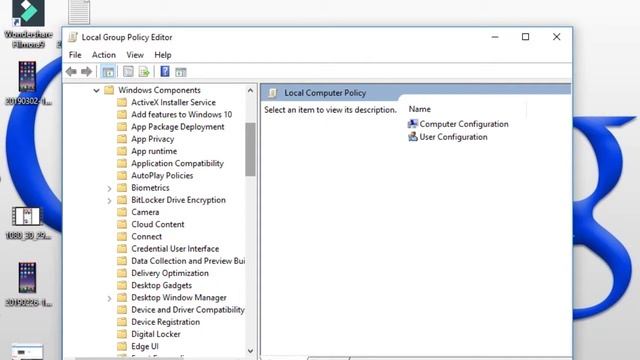
Task: Minimize the Local Group Policy Editor window
Action: [x=495, y=37]
